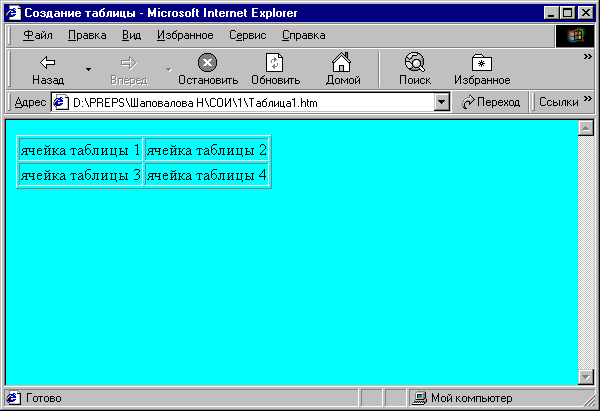Expand the Ссылки bar chevron

click(x=588, y=99)
